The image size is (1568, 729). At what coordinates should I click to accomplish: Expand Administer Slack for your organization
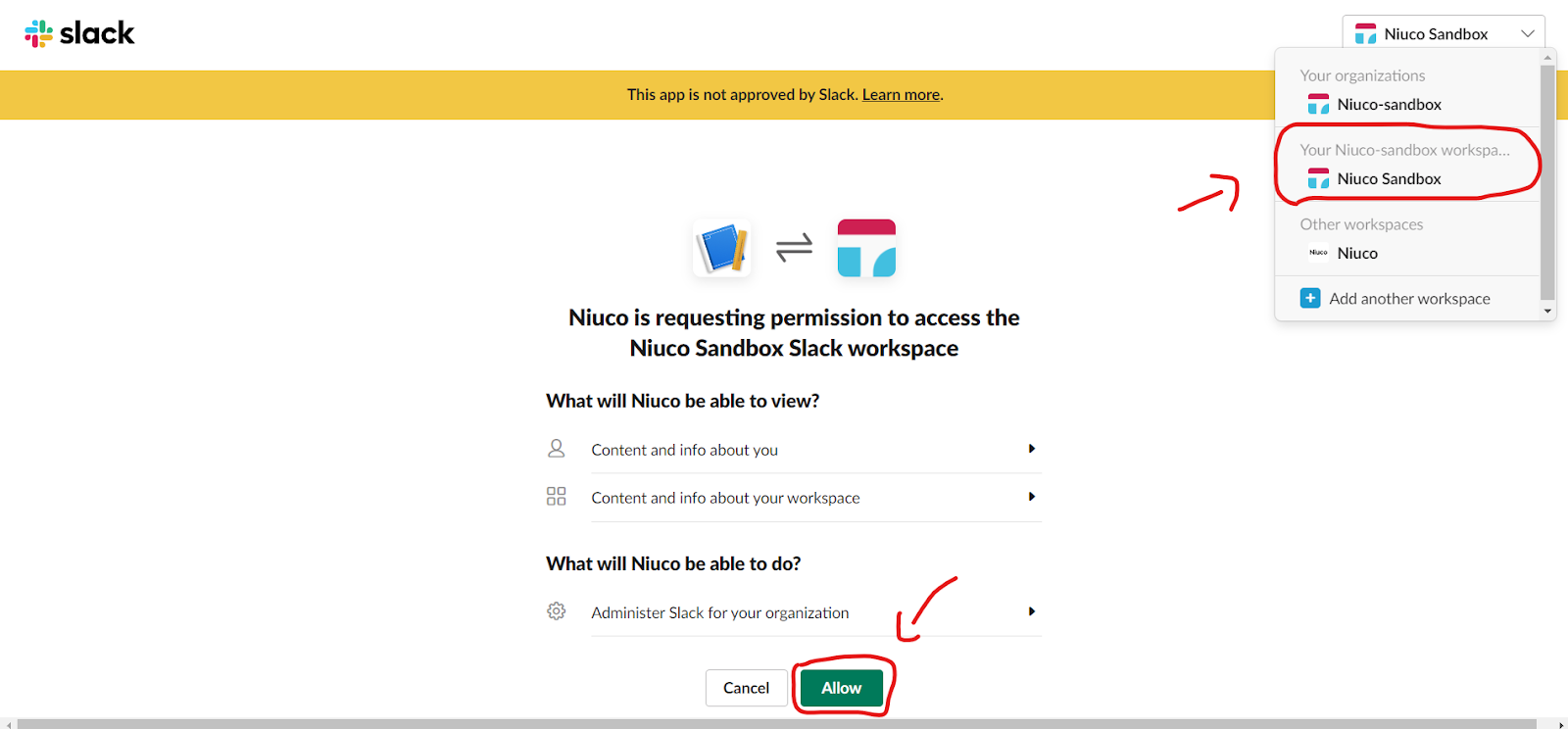point(816,612)
